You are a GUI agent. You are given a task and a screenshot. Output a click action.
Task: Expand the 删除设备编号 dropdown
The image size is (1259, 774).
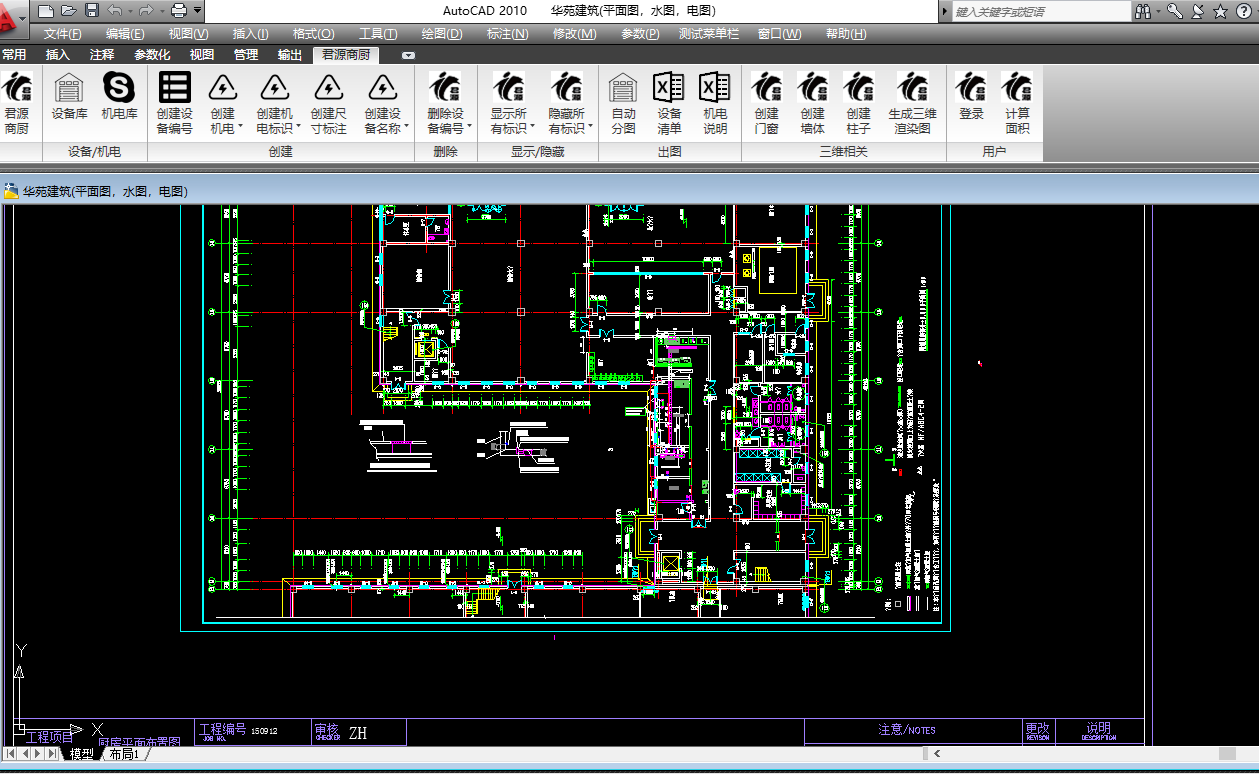pos(470,128)
